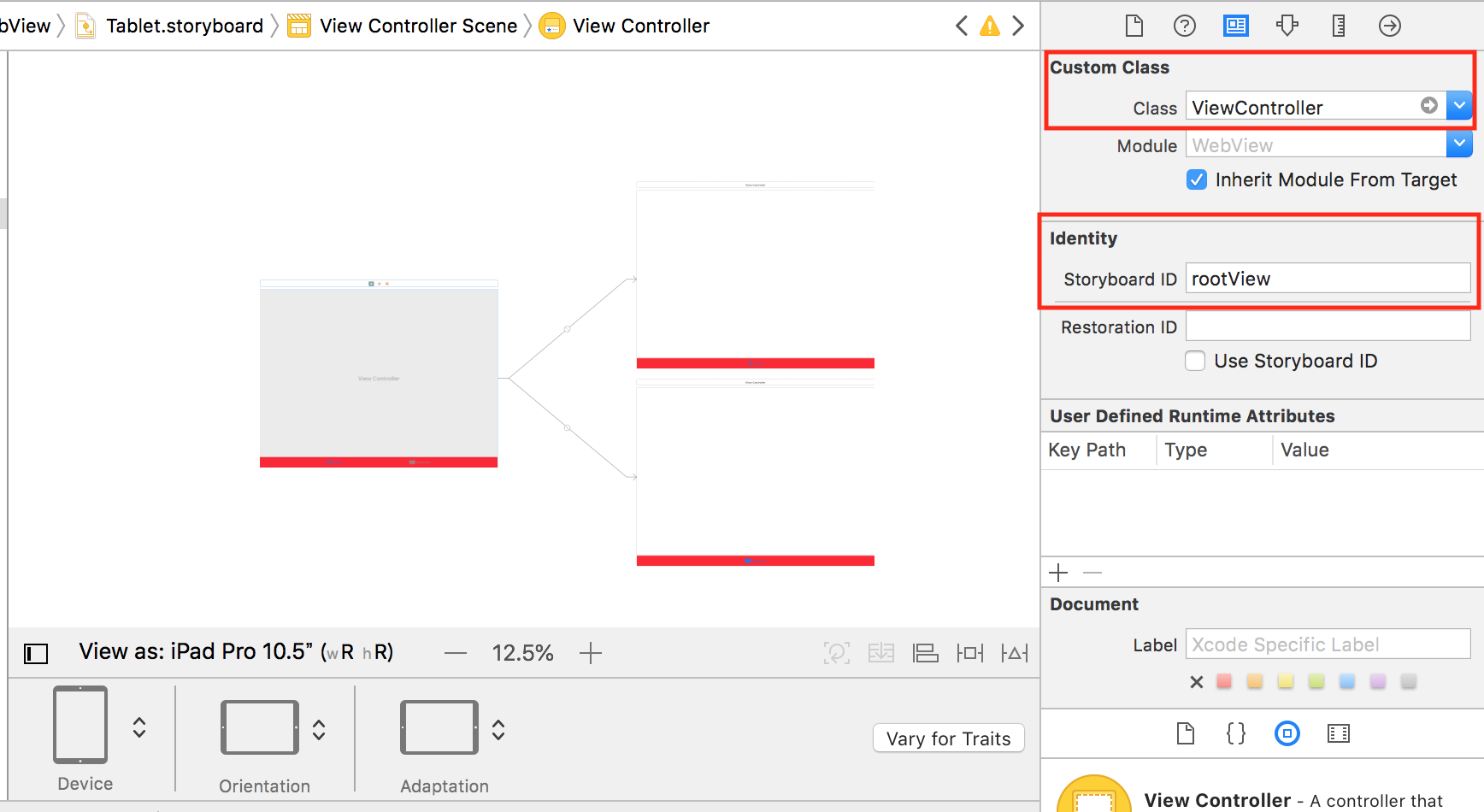
Task: Click the warning indicator in the jump bar
Action: [990, 26]
